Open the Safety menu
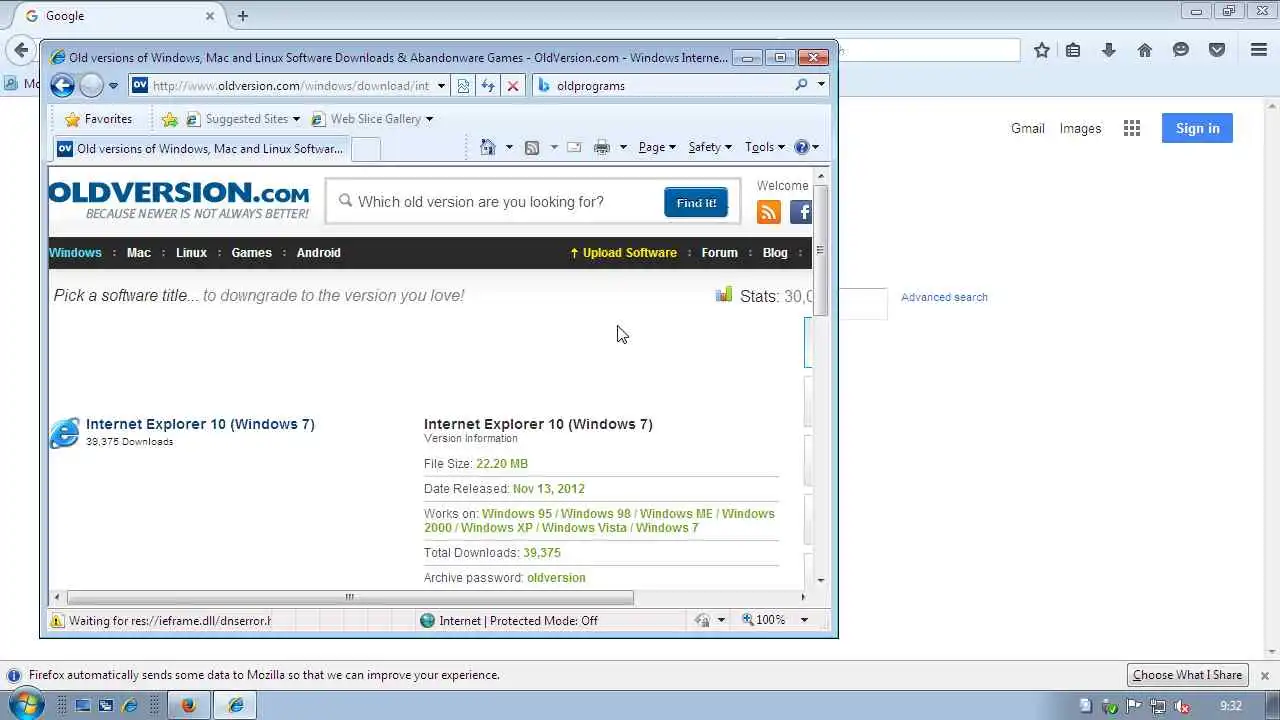The height and width of the screenshot is (720, 1280). point(710,147)
